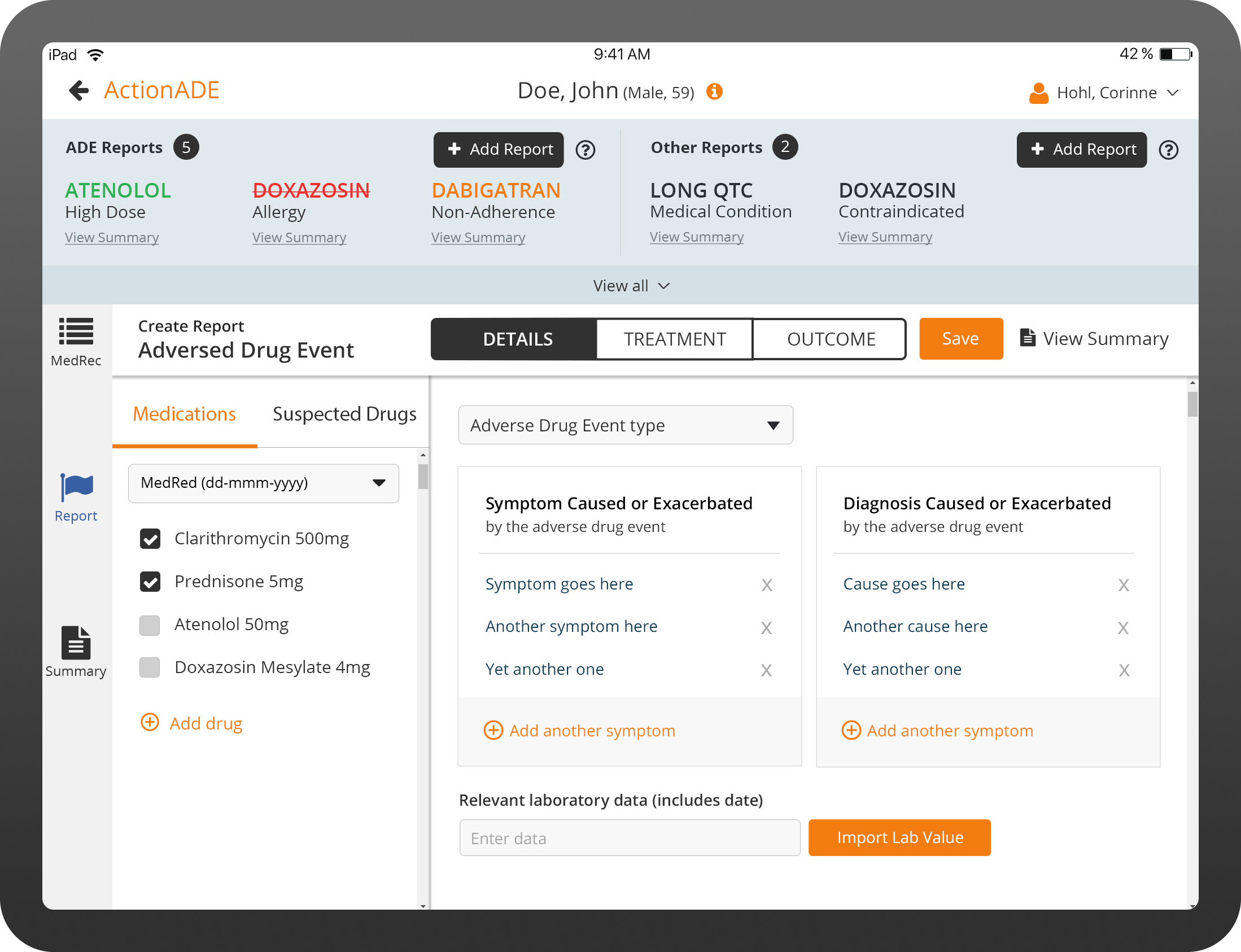This screenshot has height=952, width=1241.
Task: Uncheck Prednisone 5mg
Action: click(x=150, y=582)
